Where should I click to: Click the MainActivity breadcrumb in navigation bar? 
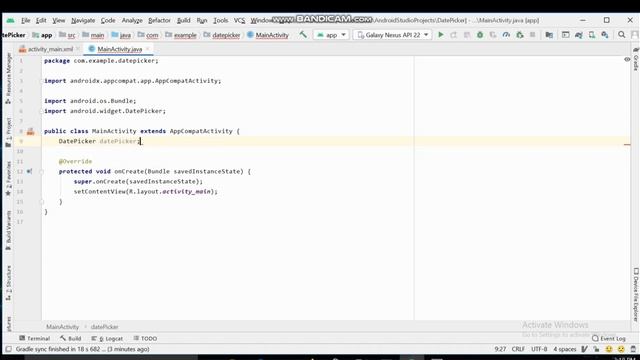(268, 35)
